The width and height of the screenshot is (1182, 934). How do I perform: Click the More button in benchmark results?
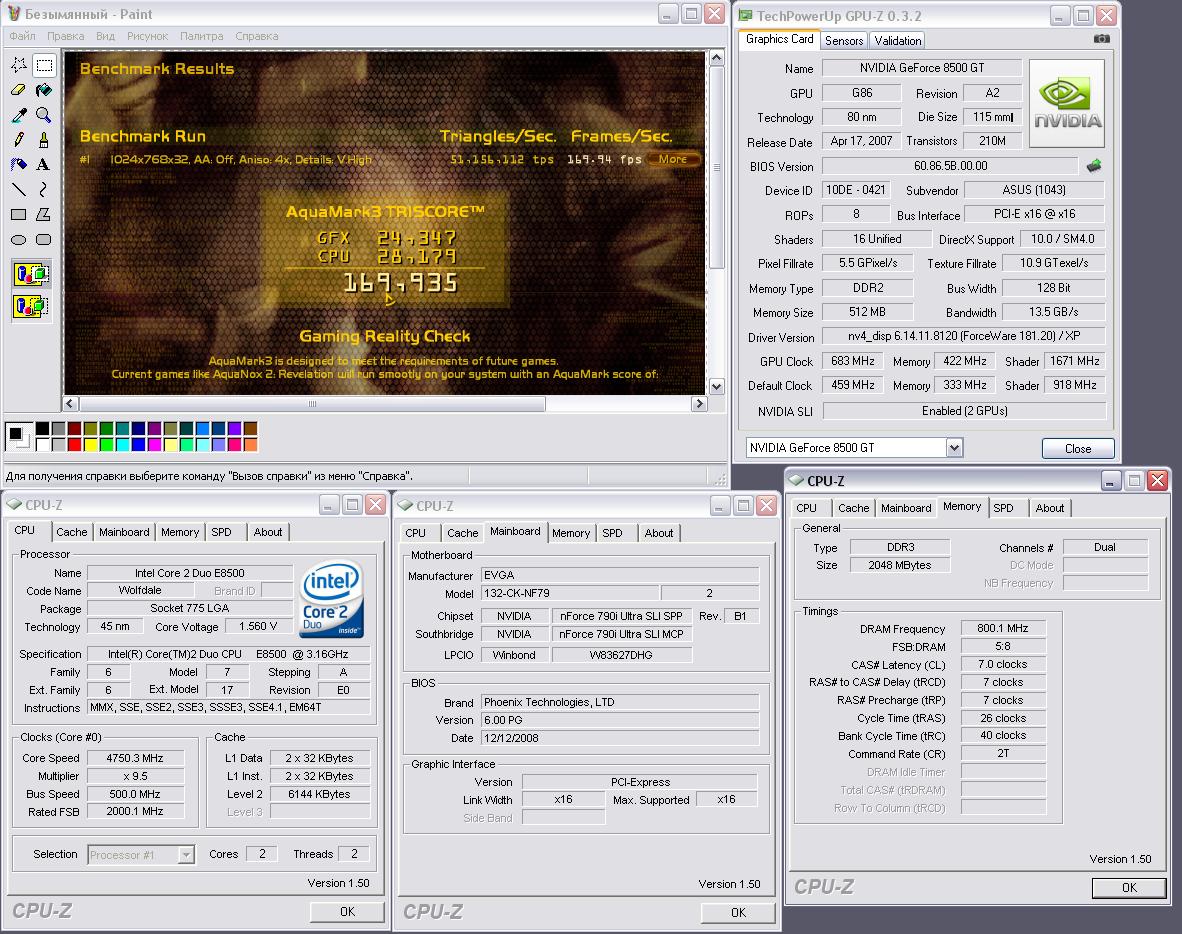pos(672,159)
